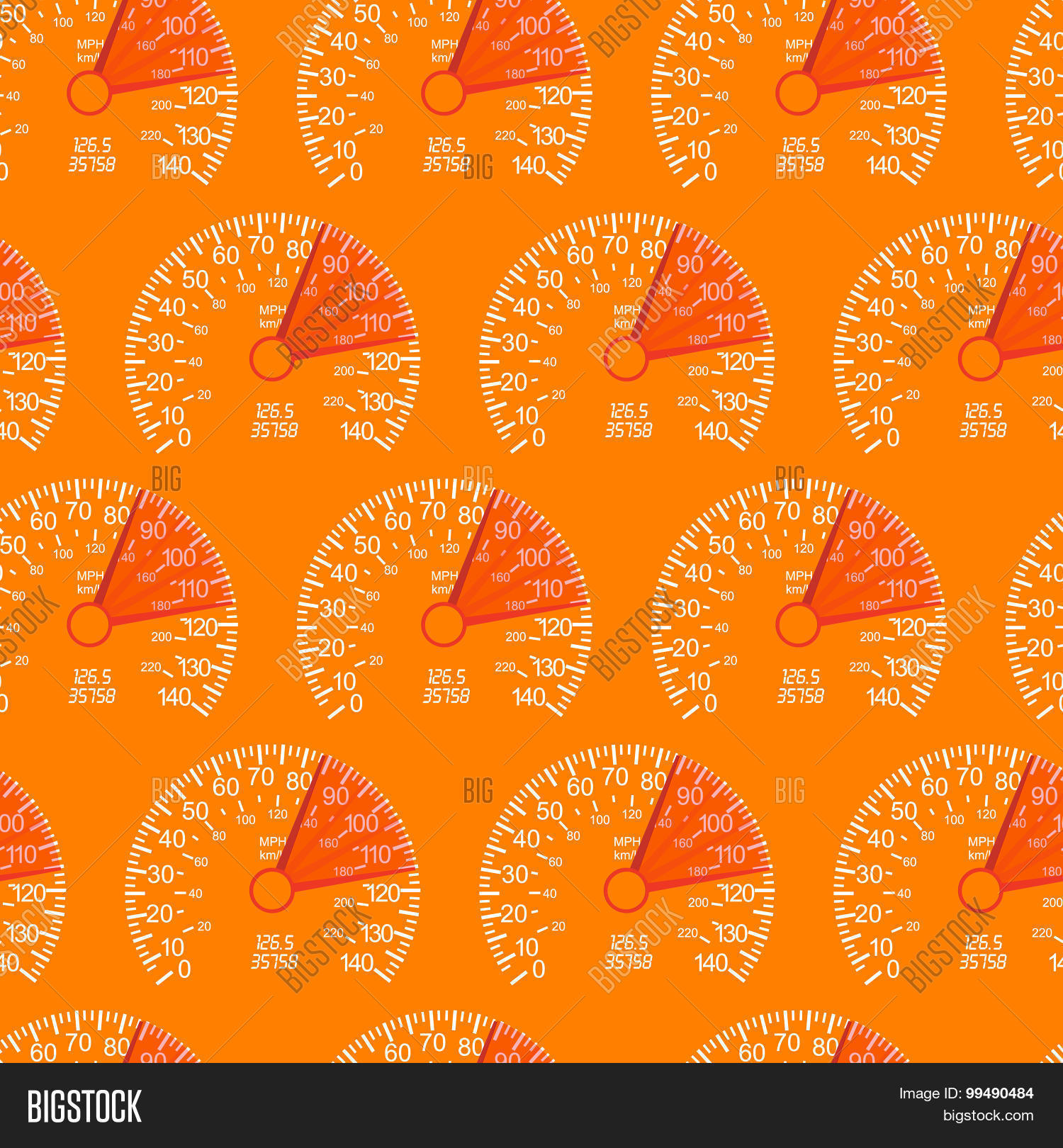This screenshot has height=1148, width=1063.
Task: Open the bigstock.com link
Action: coord(988,1116)
